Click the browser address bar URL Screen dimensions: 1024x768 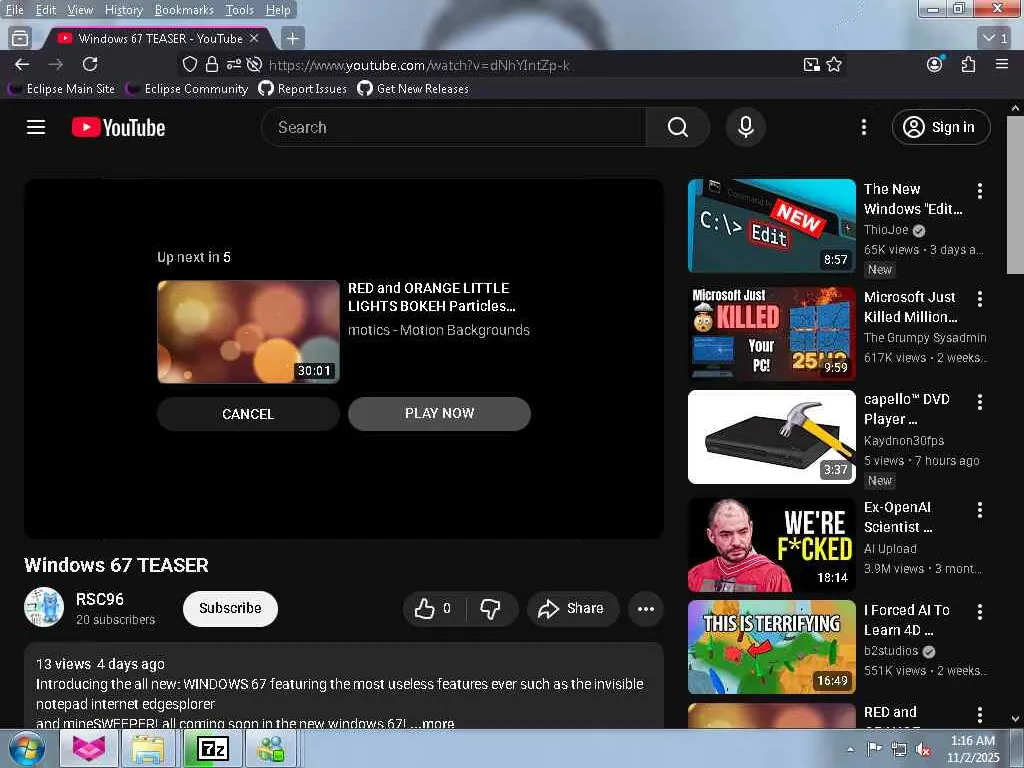[x=419, y=65]
